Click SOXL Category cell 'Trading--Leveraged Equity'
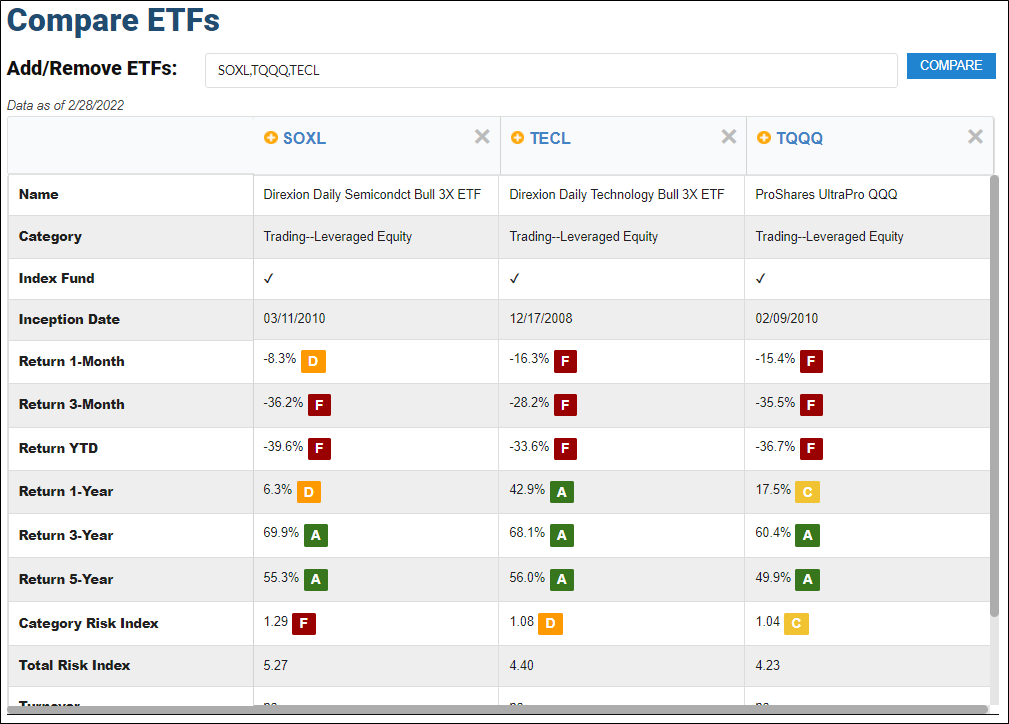The image size is (1009, 724). click(337, 236)
